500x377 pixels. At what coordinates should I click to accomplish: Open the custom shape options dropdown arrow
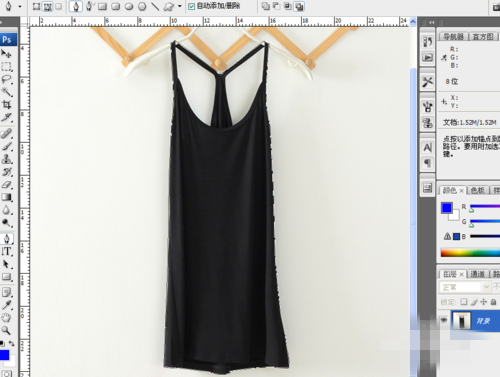pos(180,6)
